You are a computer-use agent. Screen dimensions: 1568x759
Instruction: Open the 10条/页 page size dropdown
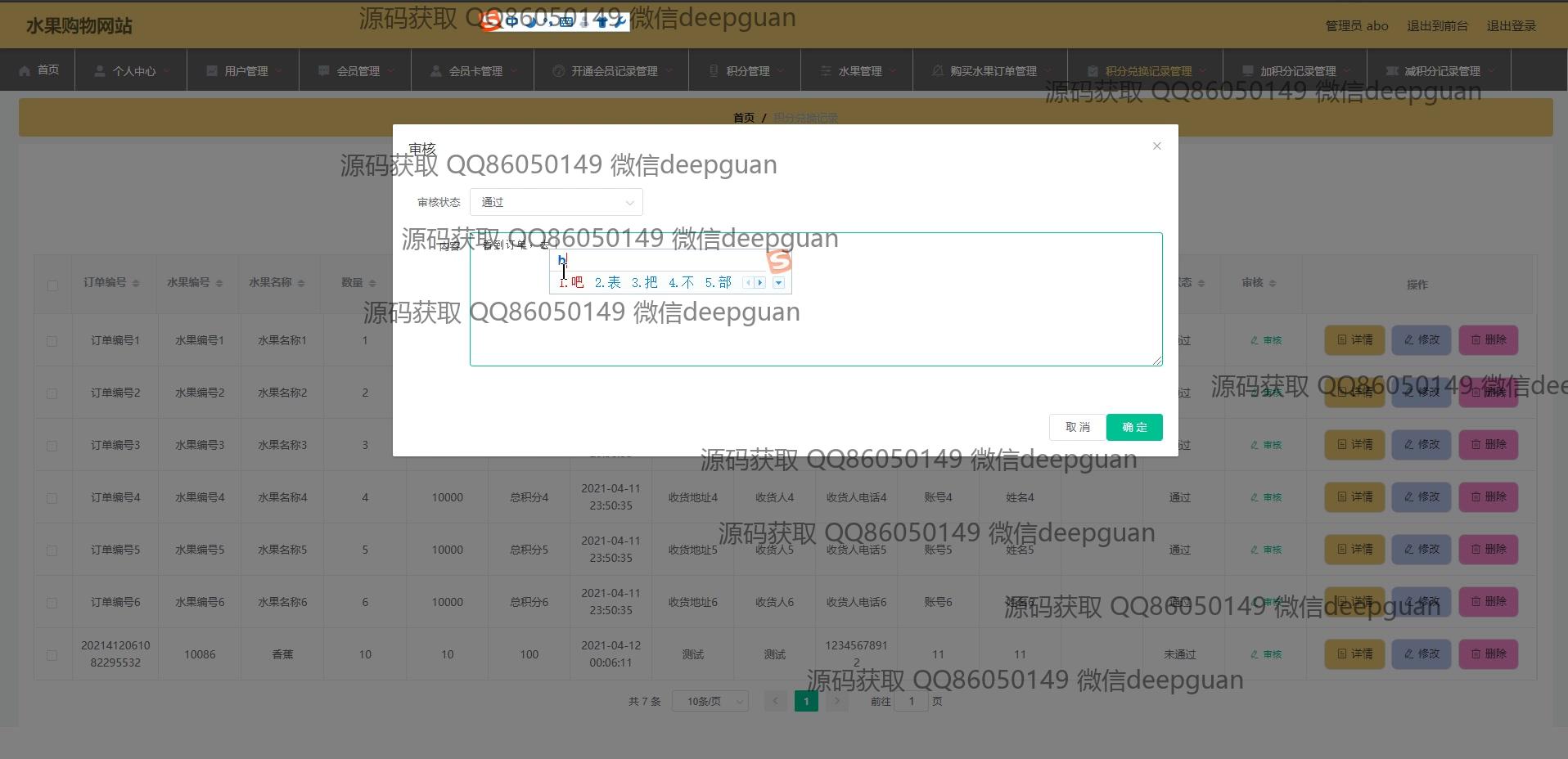[710, 702]
